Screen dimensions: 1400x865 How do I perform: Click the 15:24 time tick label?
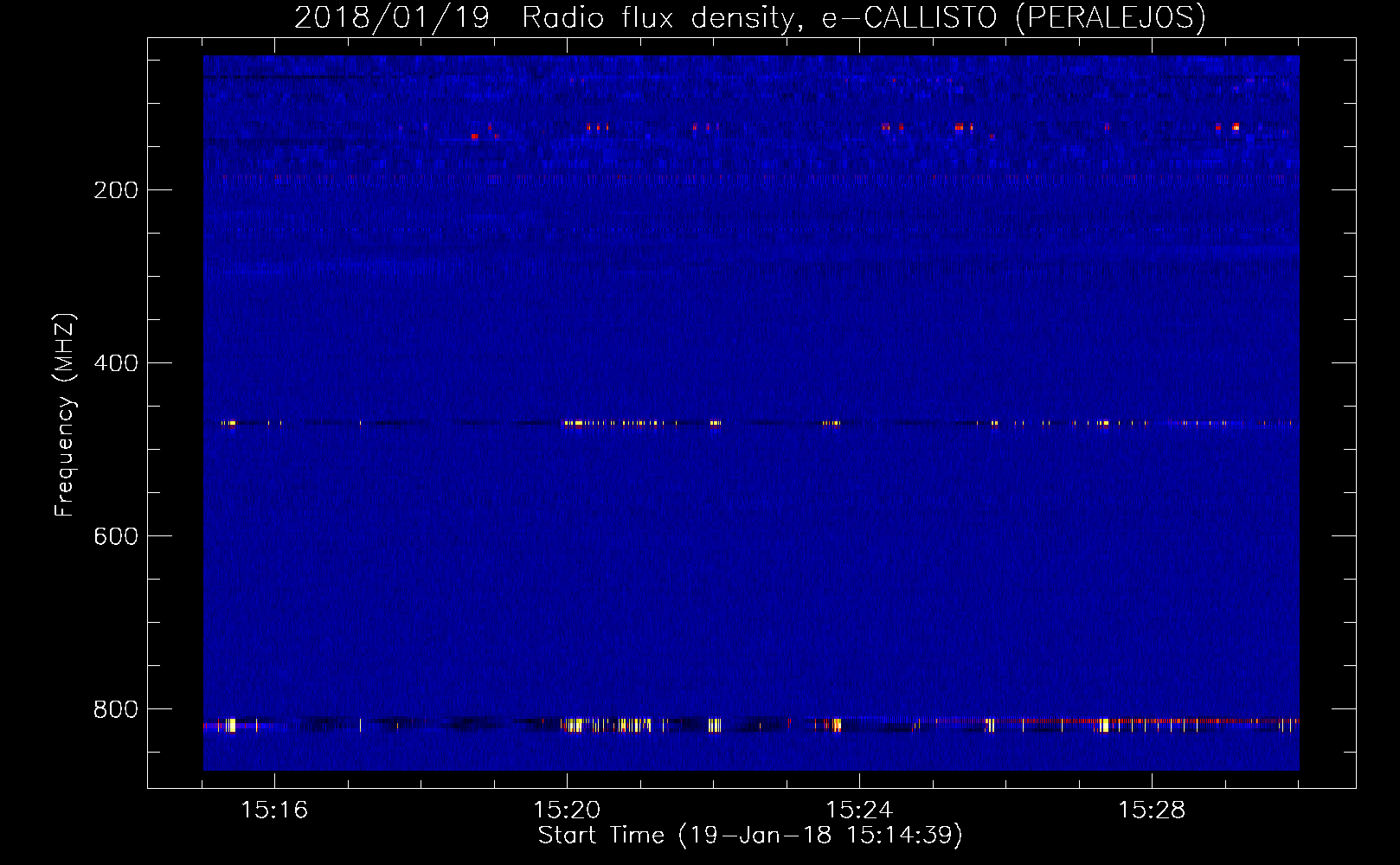click(859, 811)
